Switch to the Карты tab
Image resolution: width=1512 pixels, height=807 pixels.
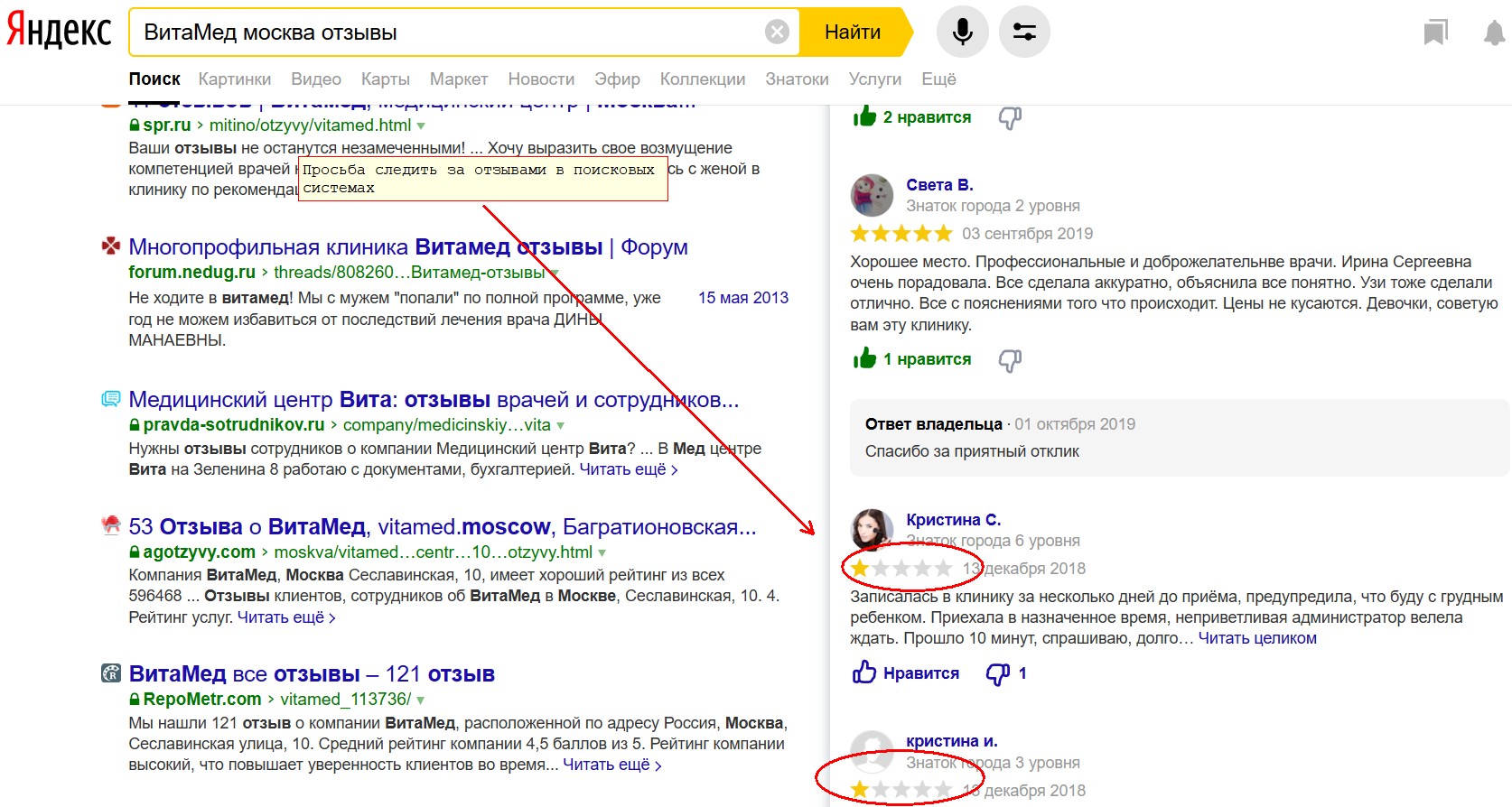tap(386, 79)
